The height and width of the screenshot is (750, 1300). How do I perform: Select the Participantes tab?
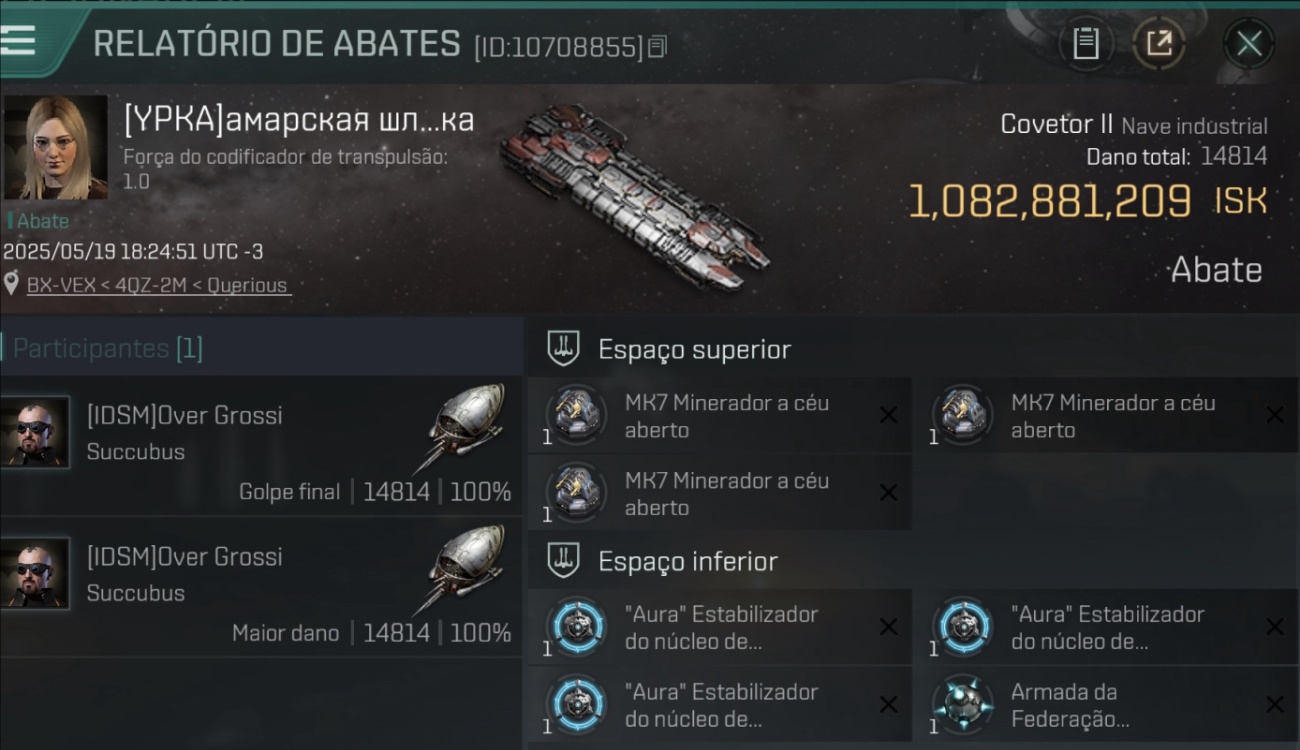107,348
